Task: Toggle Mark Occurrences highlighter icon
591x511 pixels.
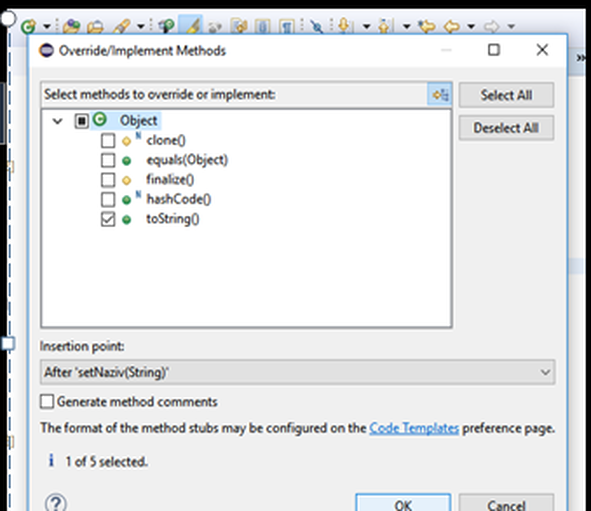Action: pyautogui.click(x=191, y=25)
